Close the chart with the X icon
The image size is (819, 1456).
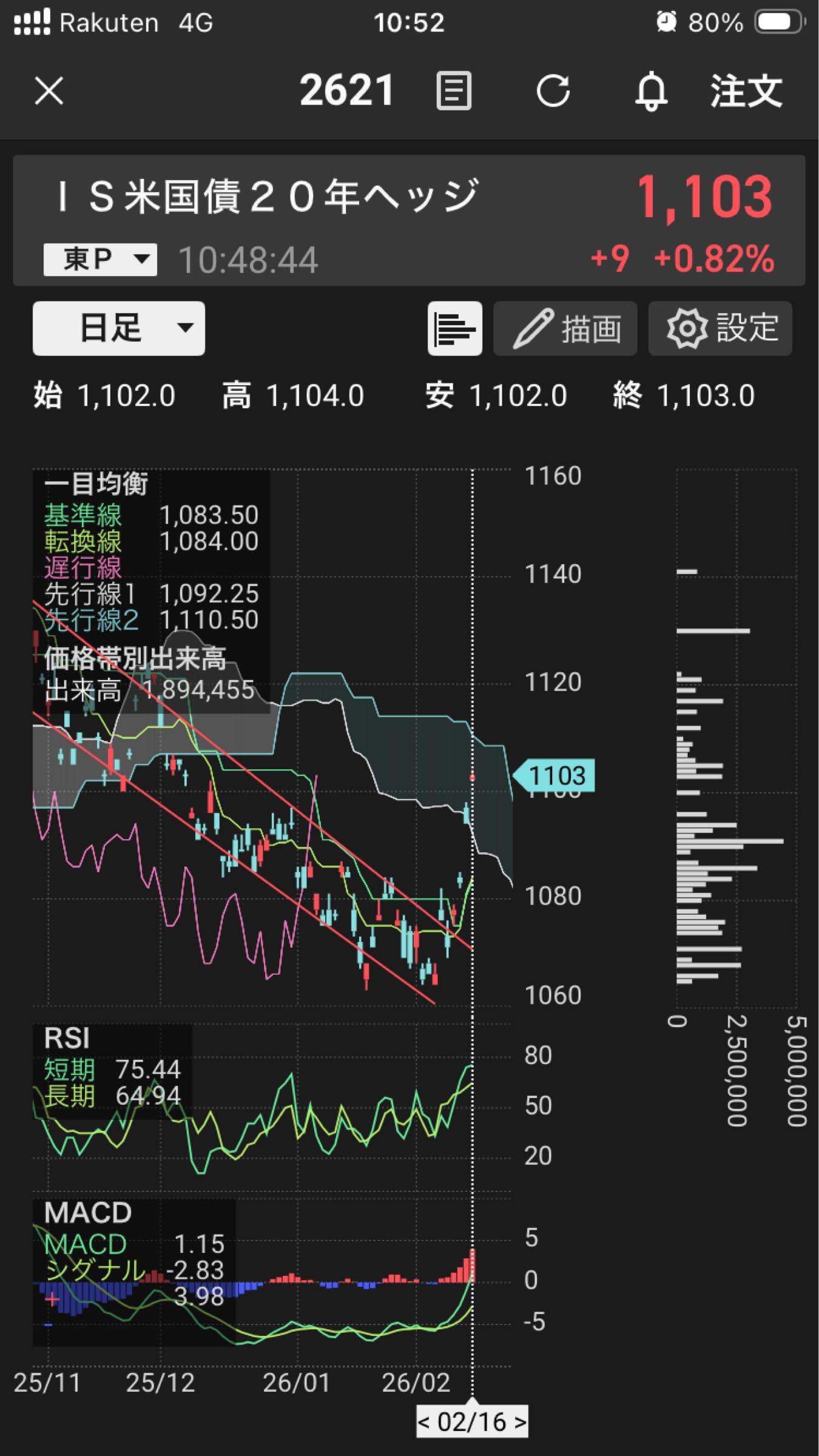pos(49,92)
